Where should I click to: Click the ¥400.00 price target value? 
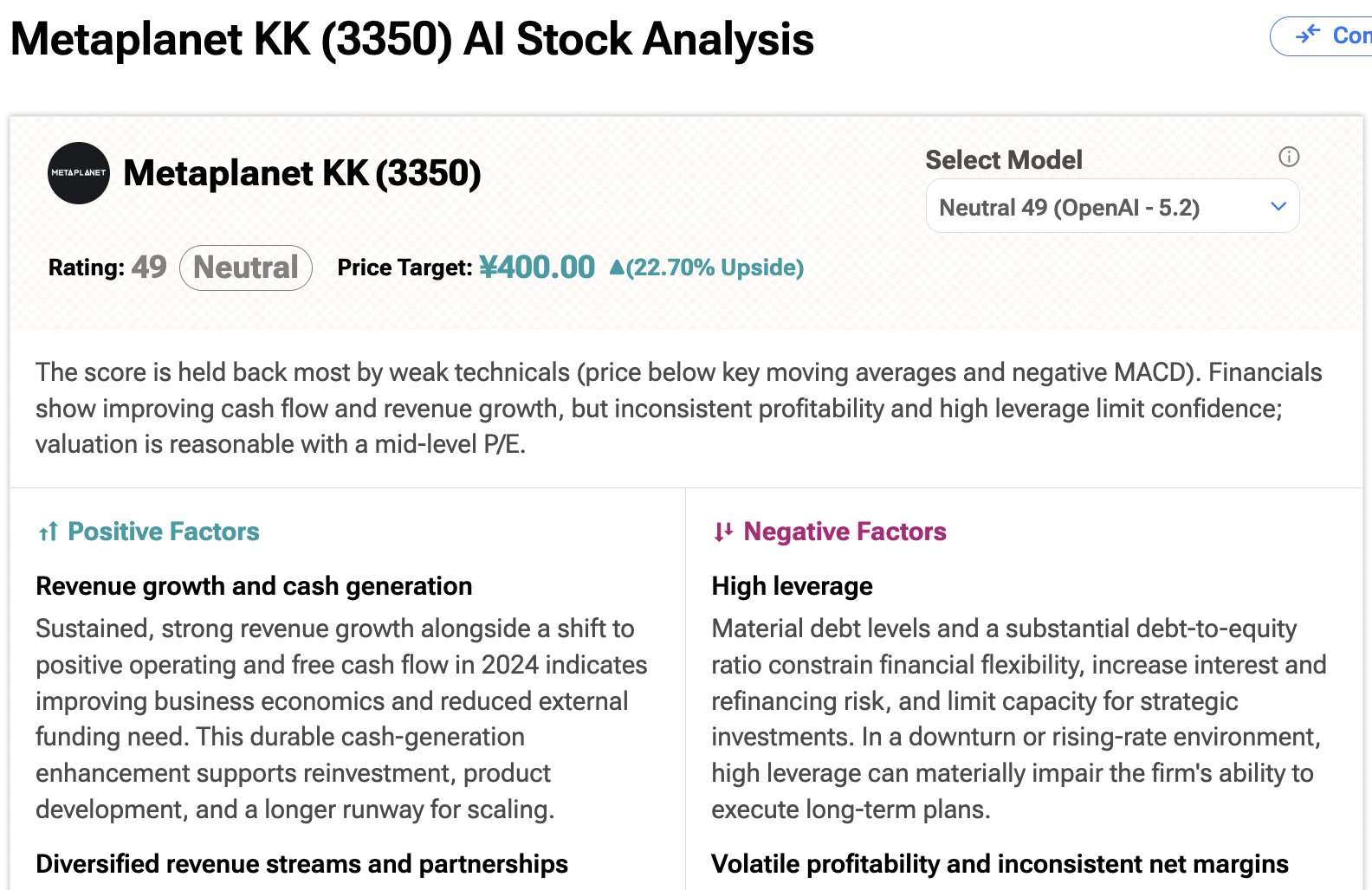click(x=537, y=268)
